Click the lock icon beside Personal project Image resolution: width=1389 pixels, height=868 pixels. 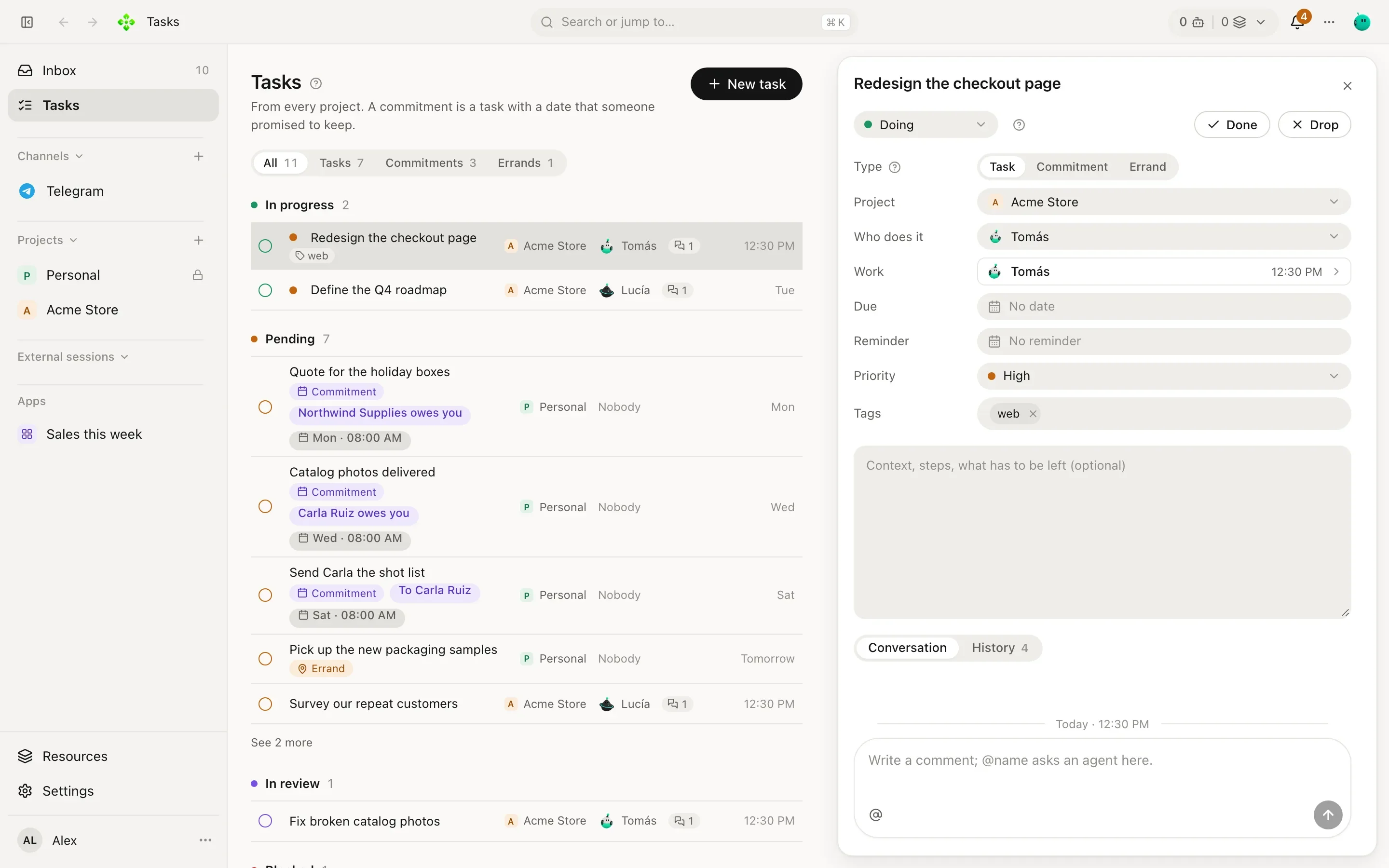click(197, 275)
